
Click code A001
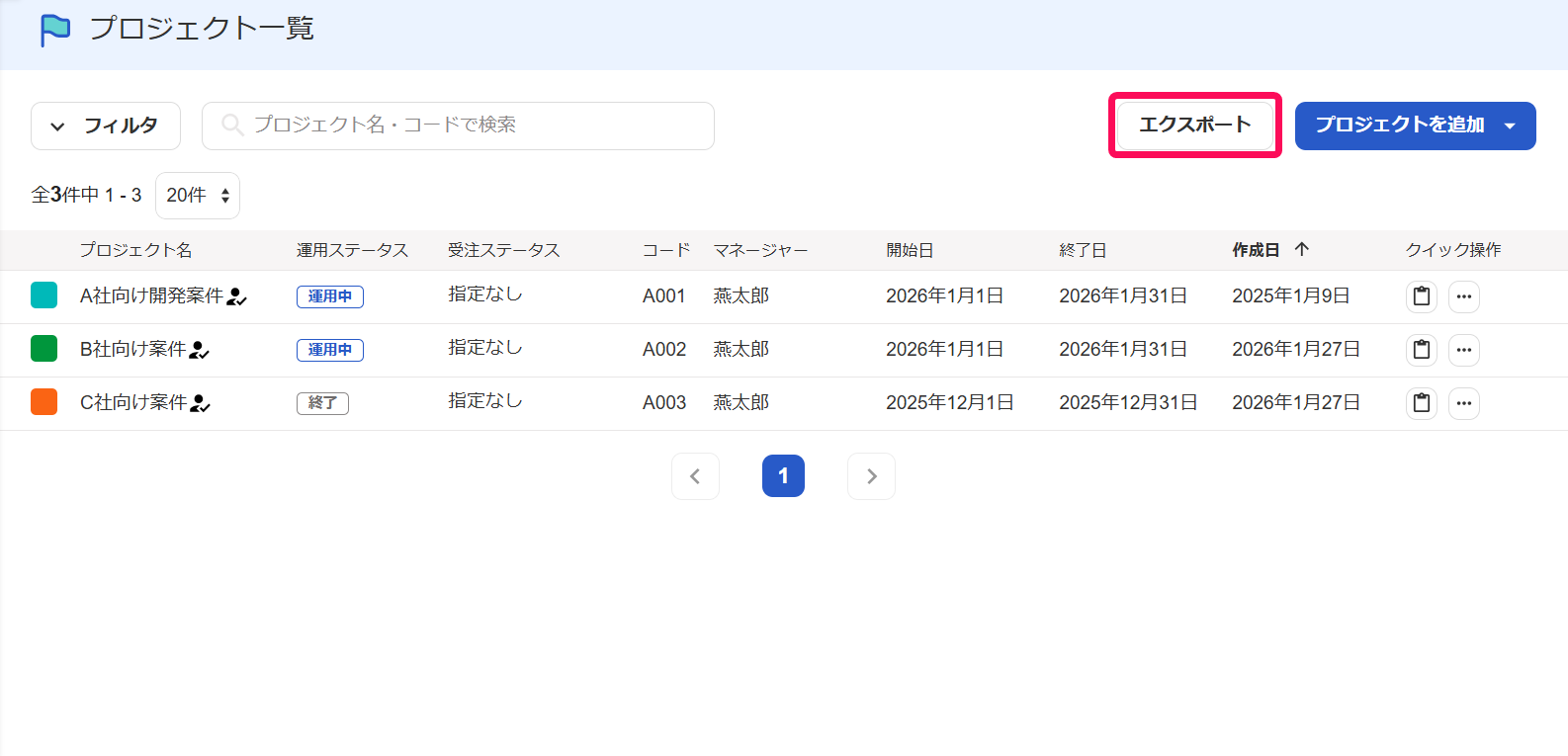tap(663, 296)
